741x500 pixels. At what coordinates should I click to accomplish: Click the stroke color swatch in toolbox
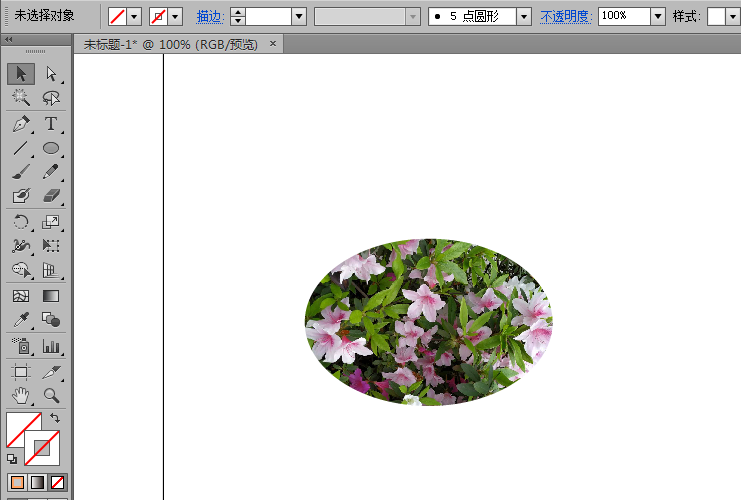coord(42,448)
